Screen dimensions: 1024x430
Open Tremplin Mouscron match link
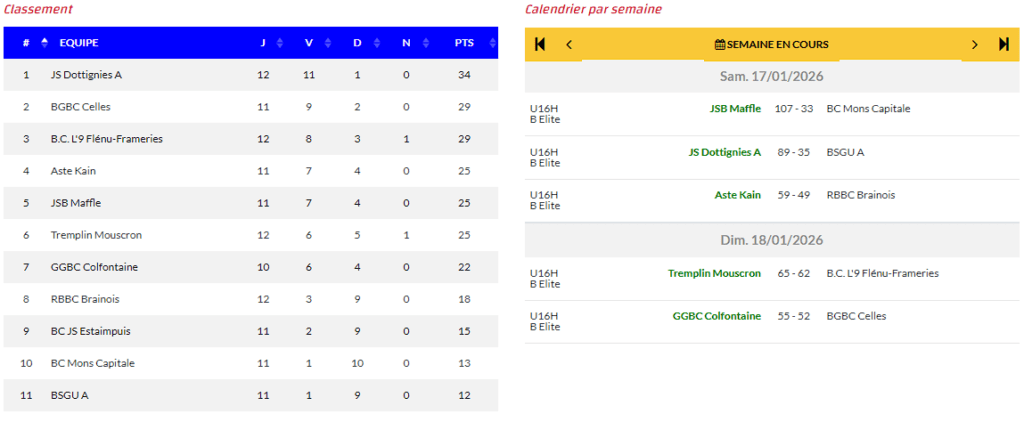(x=714, y=273)
